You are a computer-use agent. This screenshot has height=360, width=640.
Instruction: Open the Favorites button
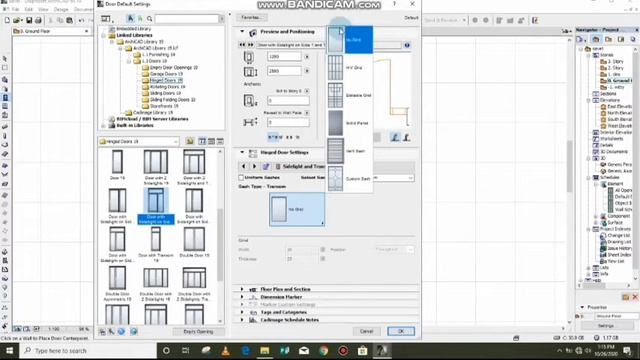(251, 18)
